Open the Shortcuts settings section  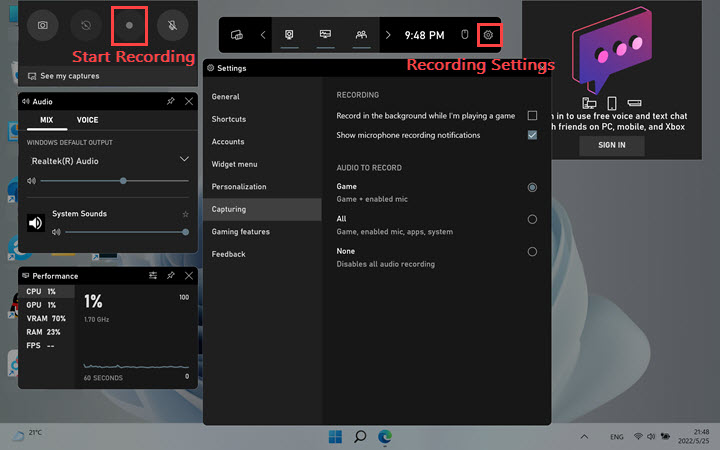[x=229, y=119]
